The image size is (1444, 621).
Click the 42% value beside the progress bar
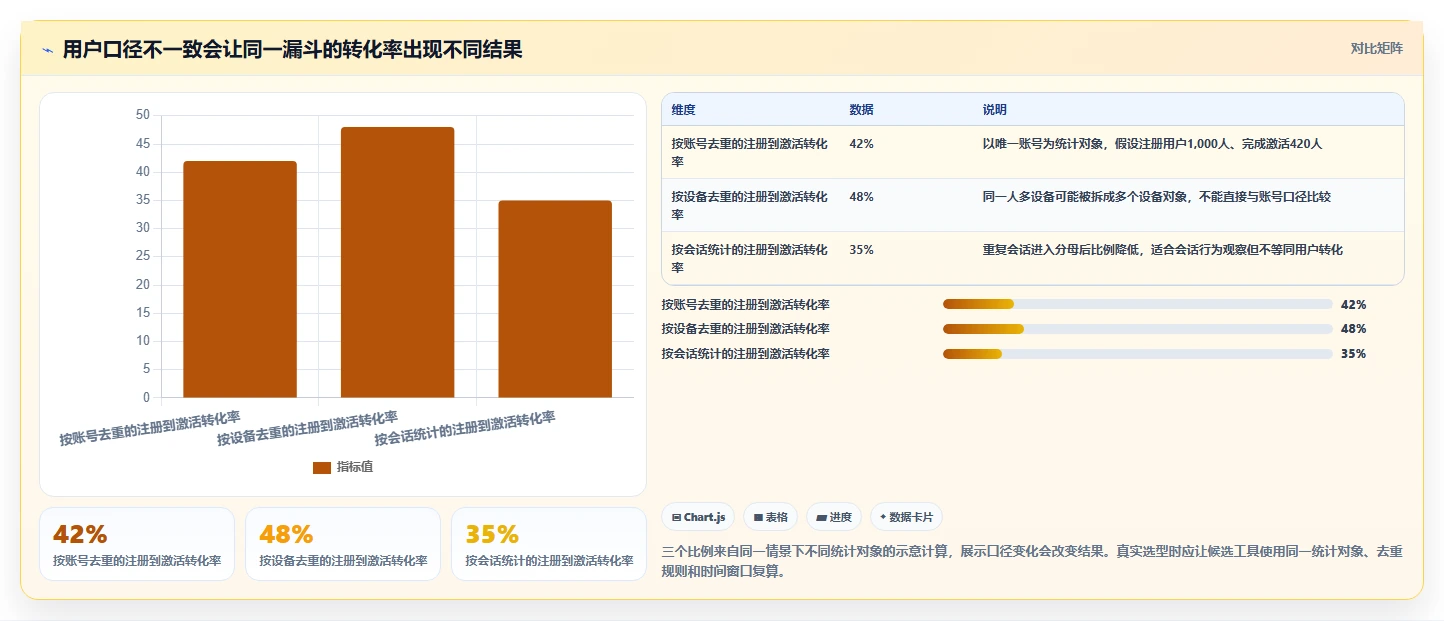tap(1353, 304)
